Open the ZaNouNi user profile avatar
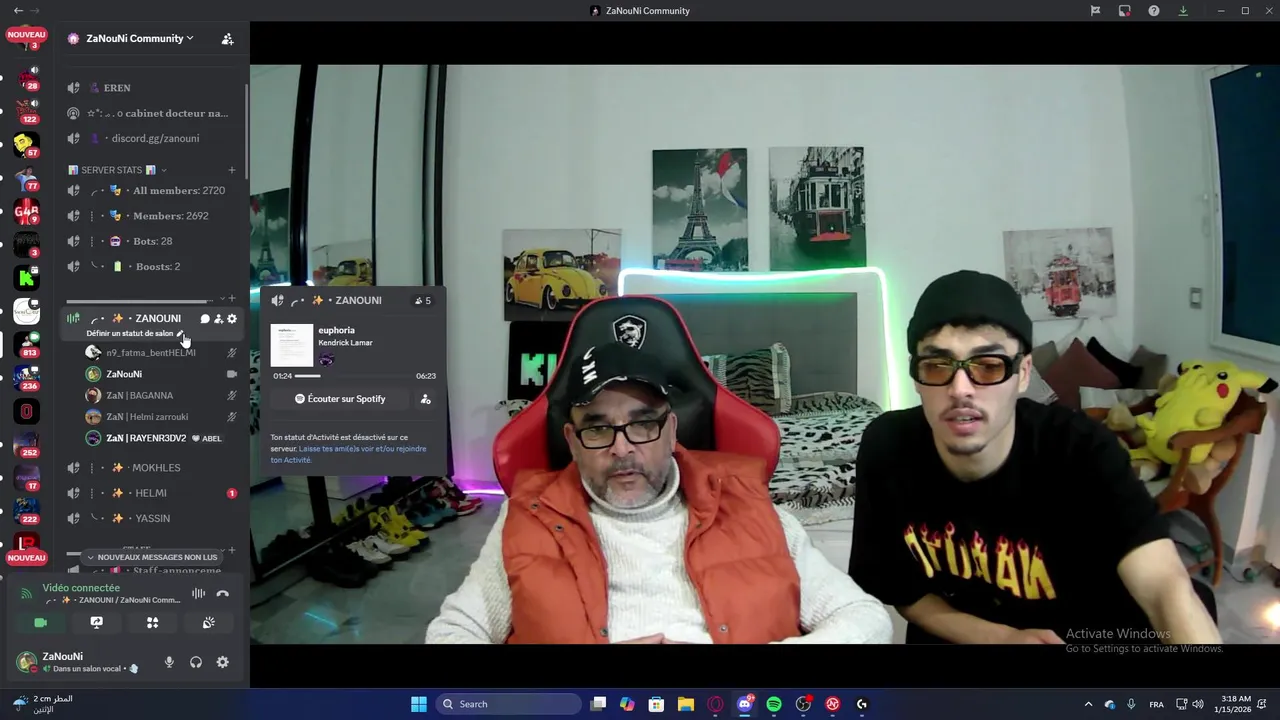Image resolution: width=1280 pixels, height=720 pixels. tap(27, 662)
